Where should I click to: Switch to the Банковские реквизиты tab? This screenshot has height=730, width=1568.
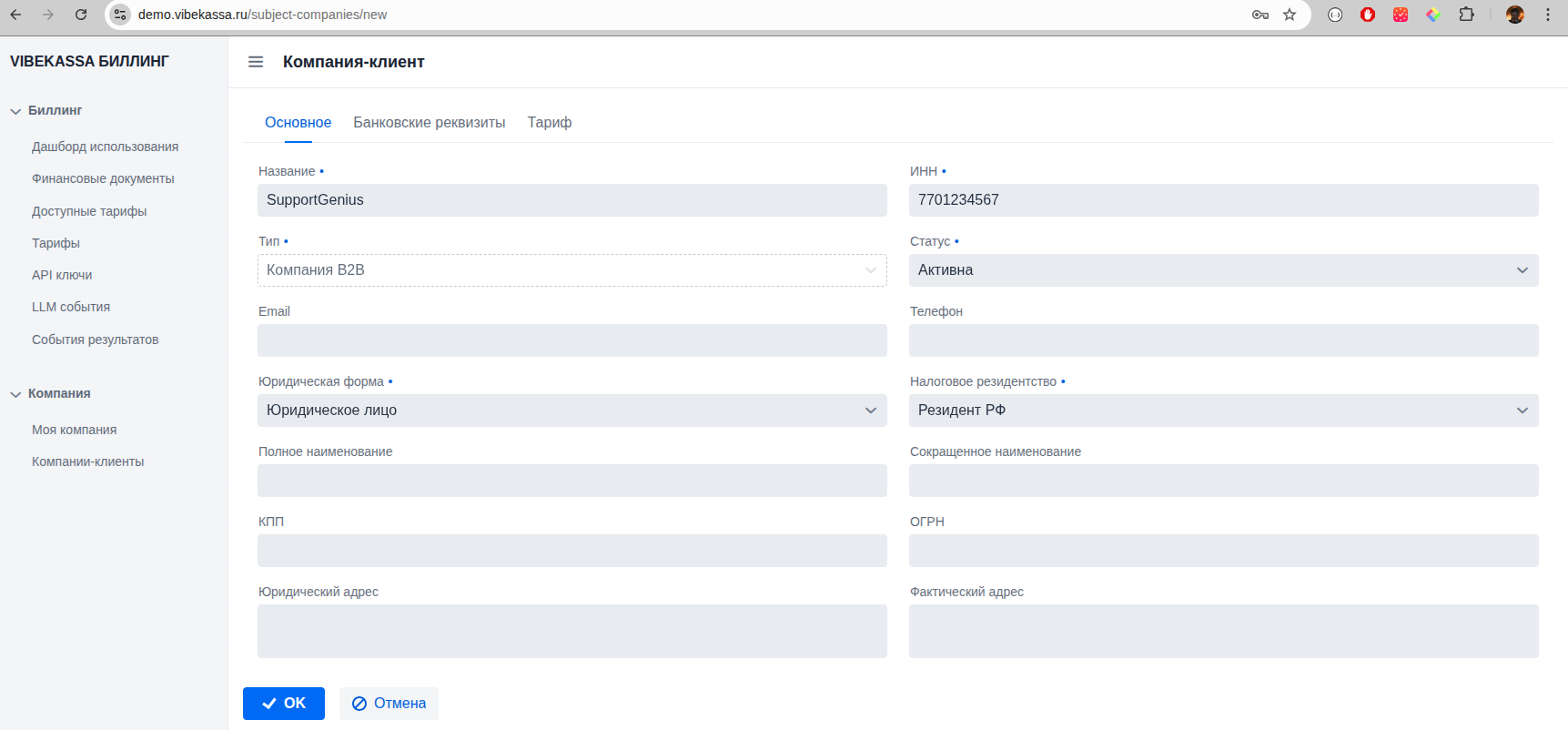pyautogui.click(x=429, y=123)
